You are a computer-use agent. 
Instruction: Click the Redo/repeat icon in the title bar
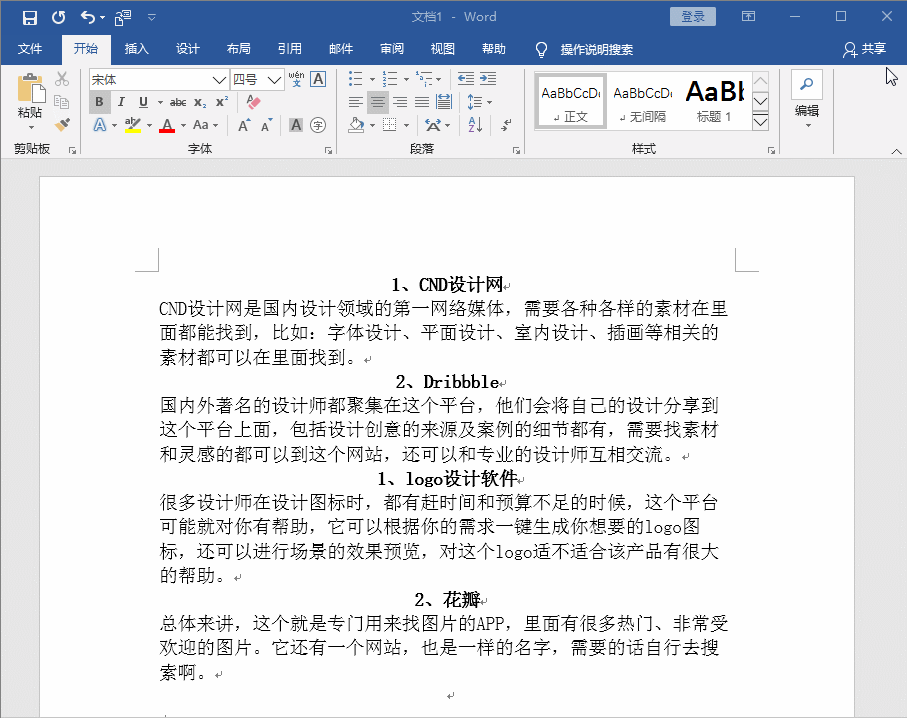(58, 17)
